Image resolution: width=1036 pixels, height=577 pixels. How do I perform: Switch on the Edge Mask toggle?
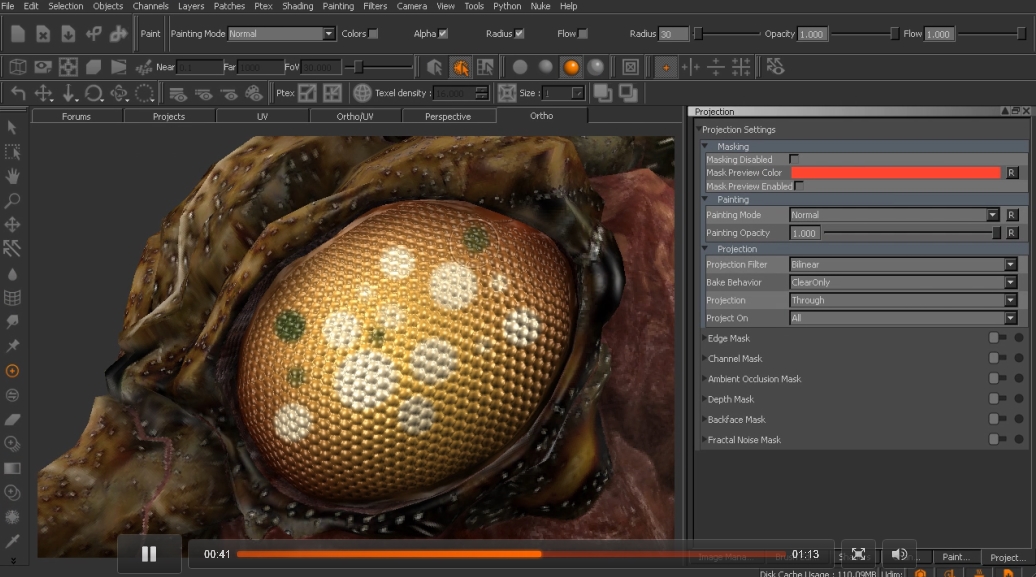[997, 338]
